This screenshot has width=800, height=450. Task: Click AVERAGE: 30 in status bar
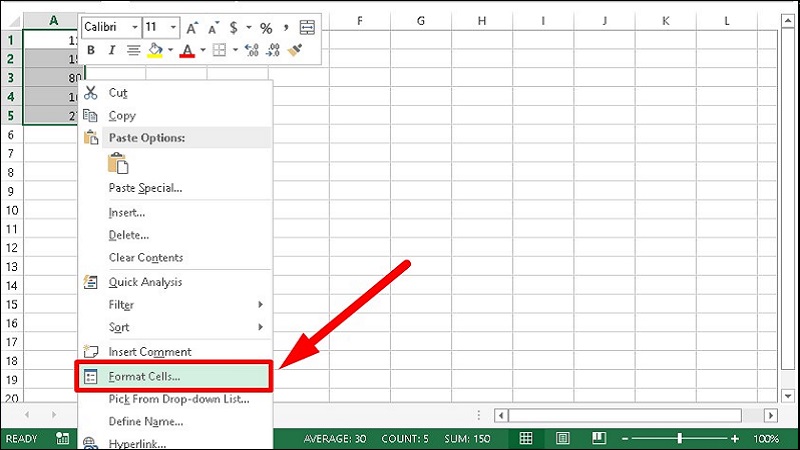click(335, 439)
